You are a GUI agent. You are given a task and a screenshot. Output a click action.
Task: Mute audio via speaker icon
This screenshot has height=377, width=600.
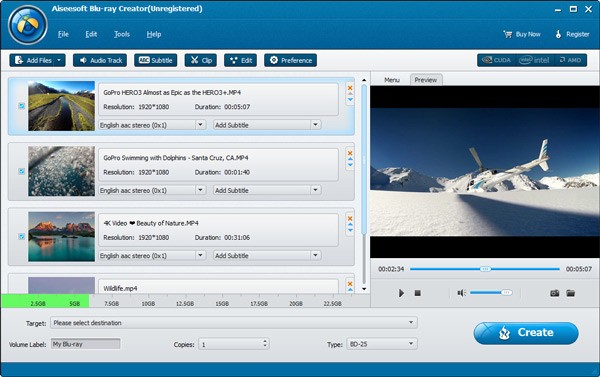(461, 293)
